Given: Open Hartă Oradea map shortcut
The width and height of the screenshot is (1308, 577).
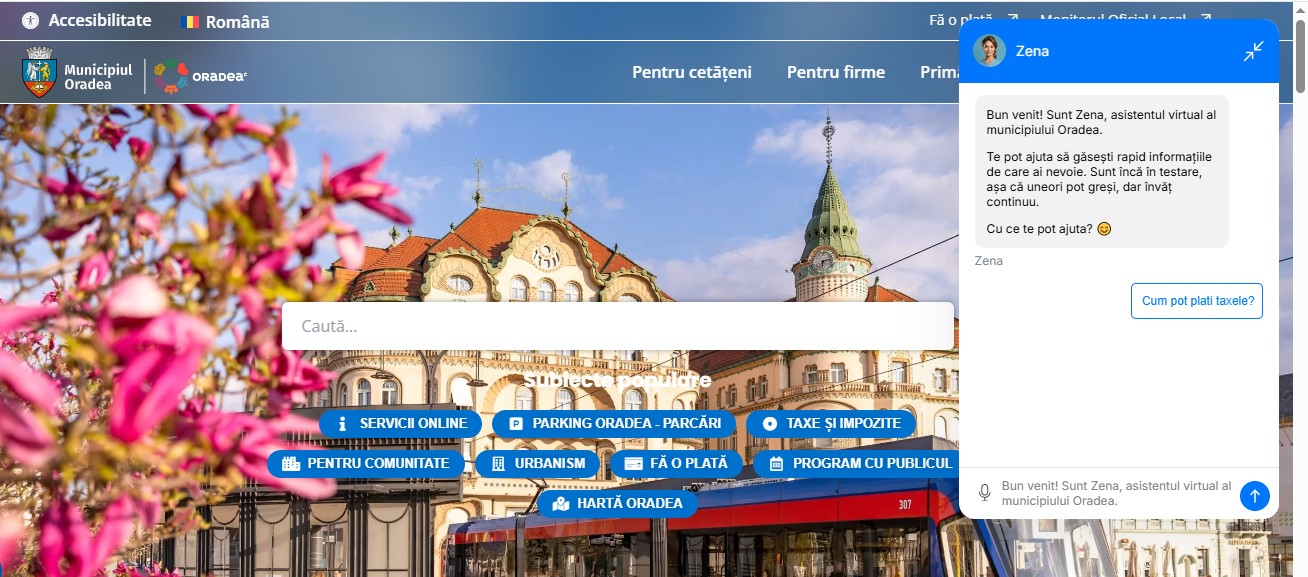Looking at the screenshot, I should (x=617, y=503).
